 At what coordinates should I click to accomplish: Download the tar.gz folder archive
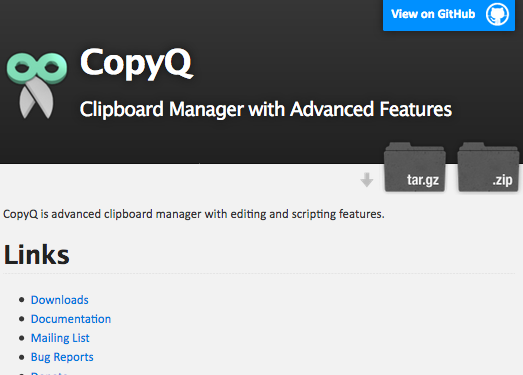pos(415,167)
